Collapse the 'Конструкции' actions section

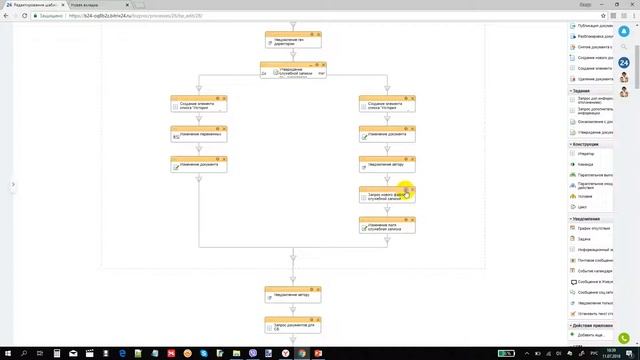584,144
